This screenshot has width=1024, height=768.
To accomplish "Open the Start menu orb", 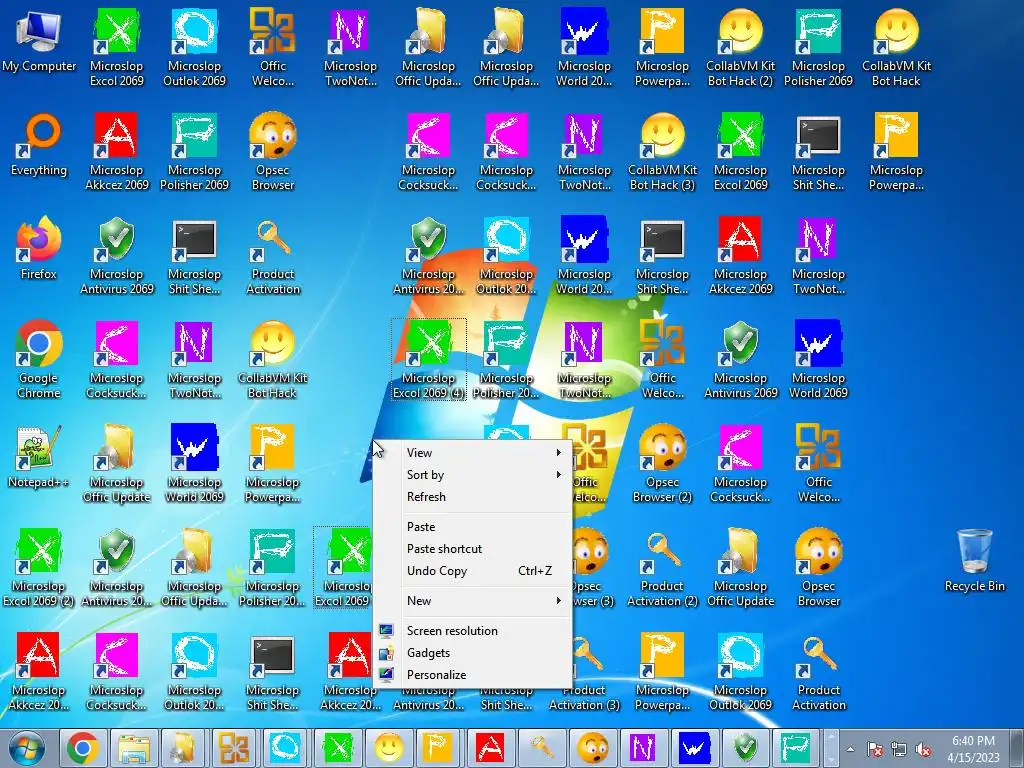I will (x=26, y=748).
